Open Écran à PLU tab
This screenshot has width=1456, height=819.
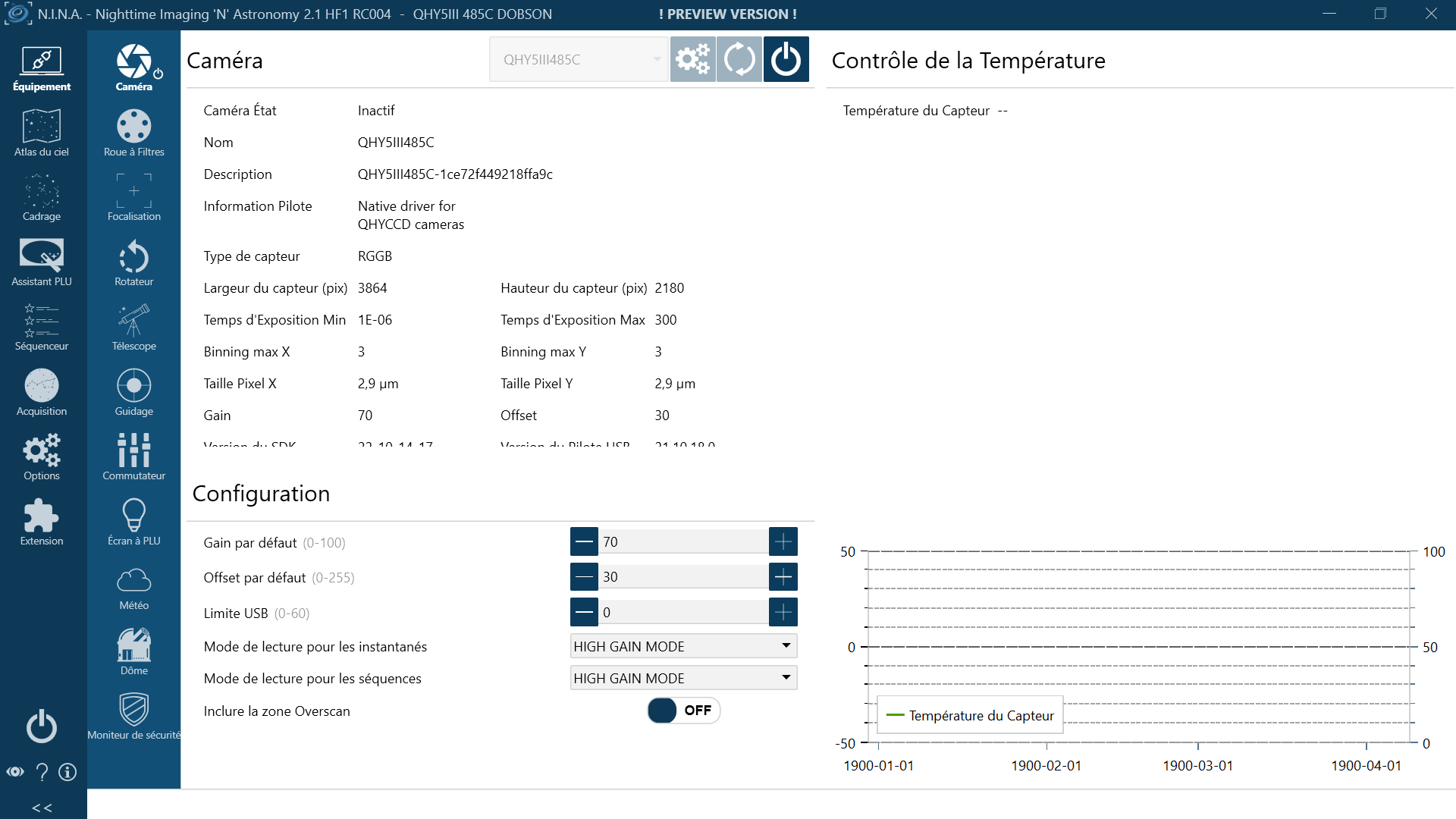pos(134,522)
